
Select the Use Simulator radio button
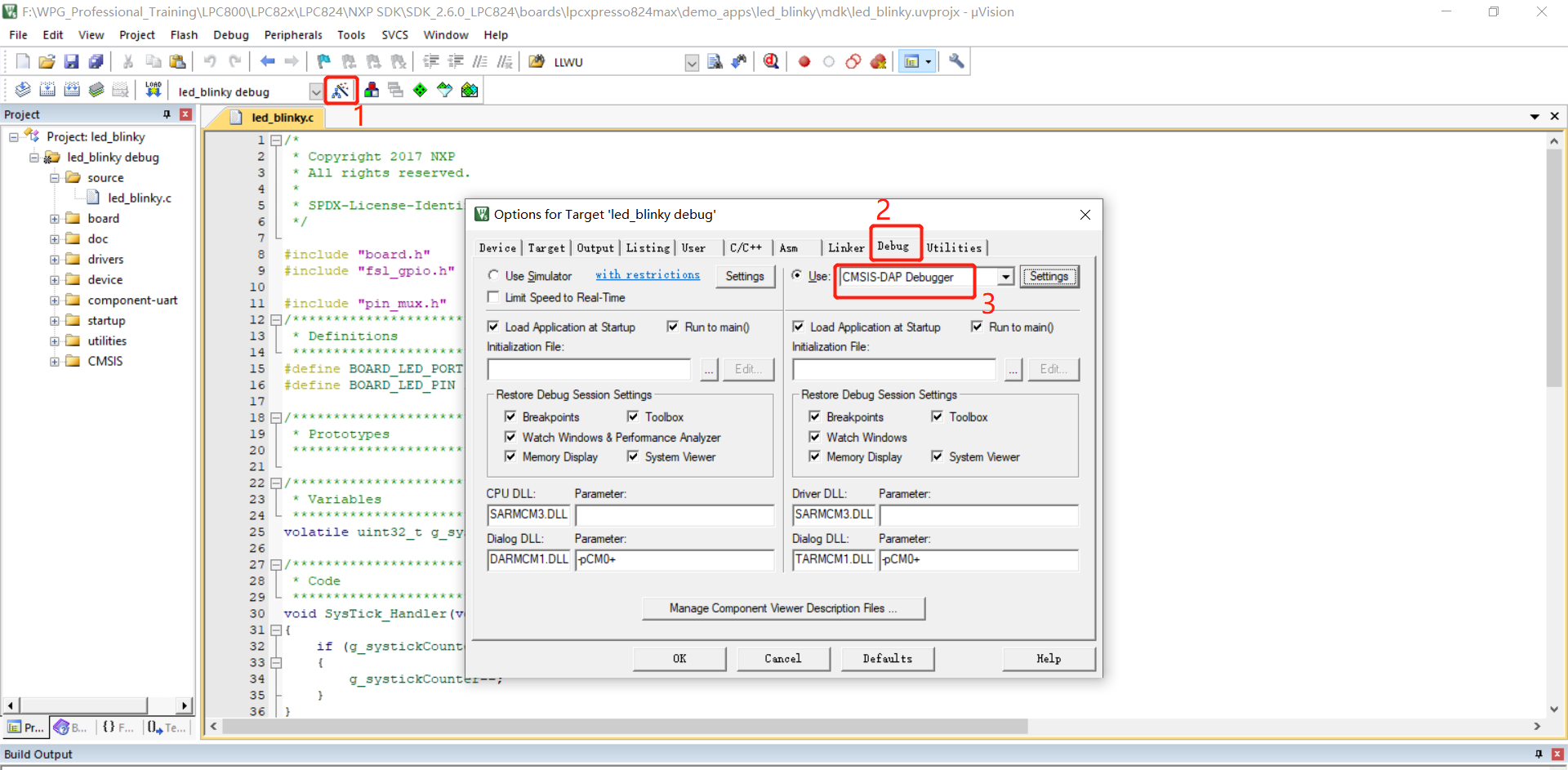coord(493,276)
